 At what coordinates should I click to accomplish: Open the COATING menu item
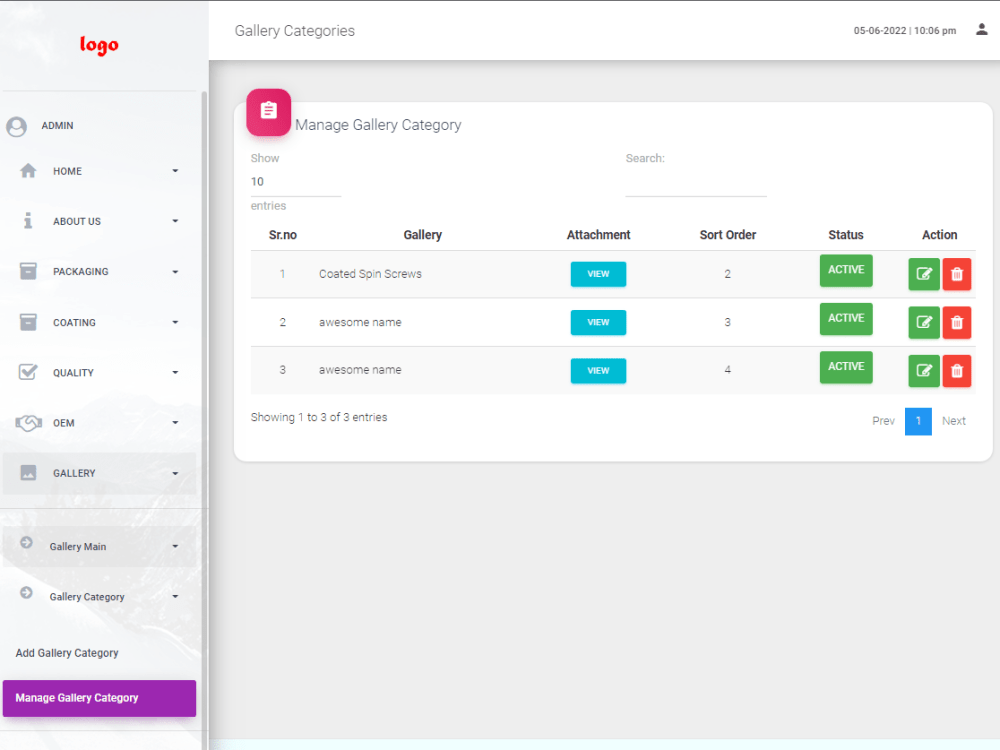[x=99, y=322]
